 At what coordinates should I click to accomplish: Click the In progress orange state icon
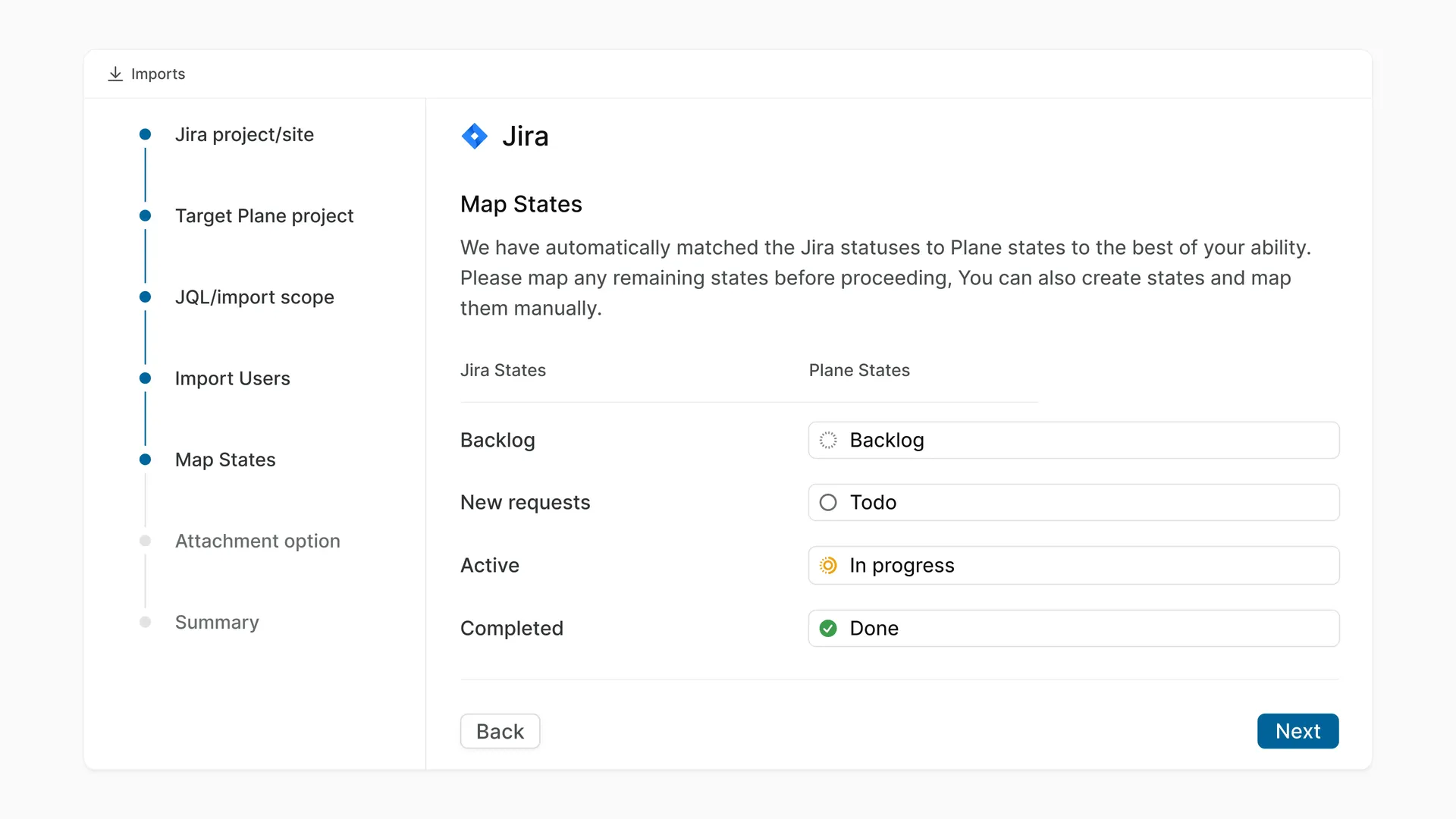click(828, 566)
